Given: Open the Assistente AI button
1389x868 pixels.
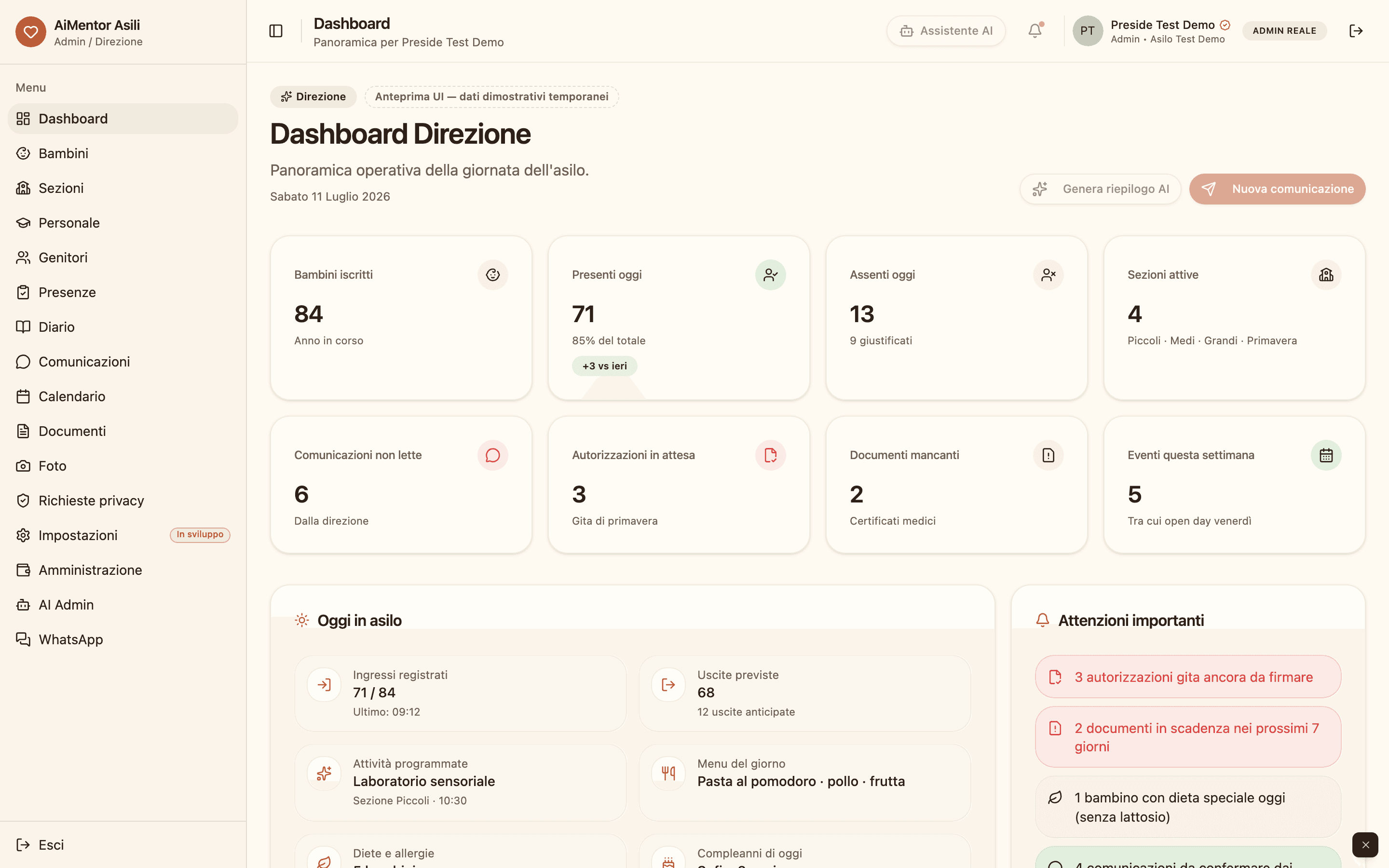Looking at the screenshot, I should click(x=946, y=31).
